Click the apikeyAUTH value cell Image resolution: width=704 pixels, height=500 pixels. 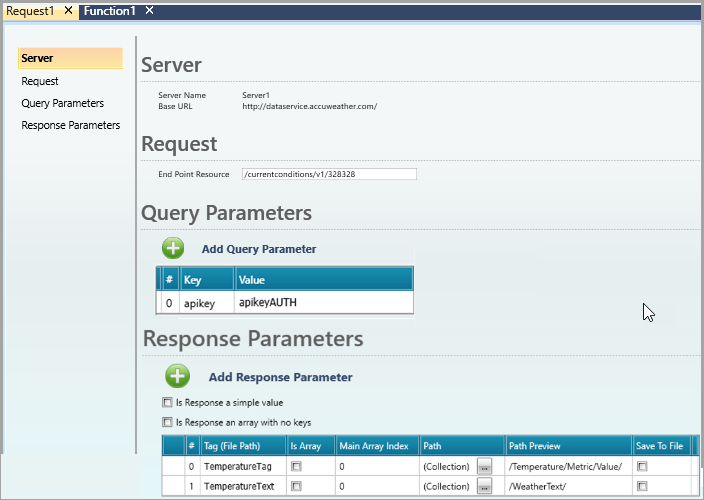(x=322, y=302)
